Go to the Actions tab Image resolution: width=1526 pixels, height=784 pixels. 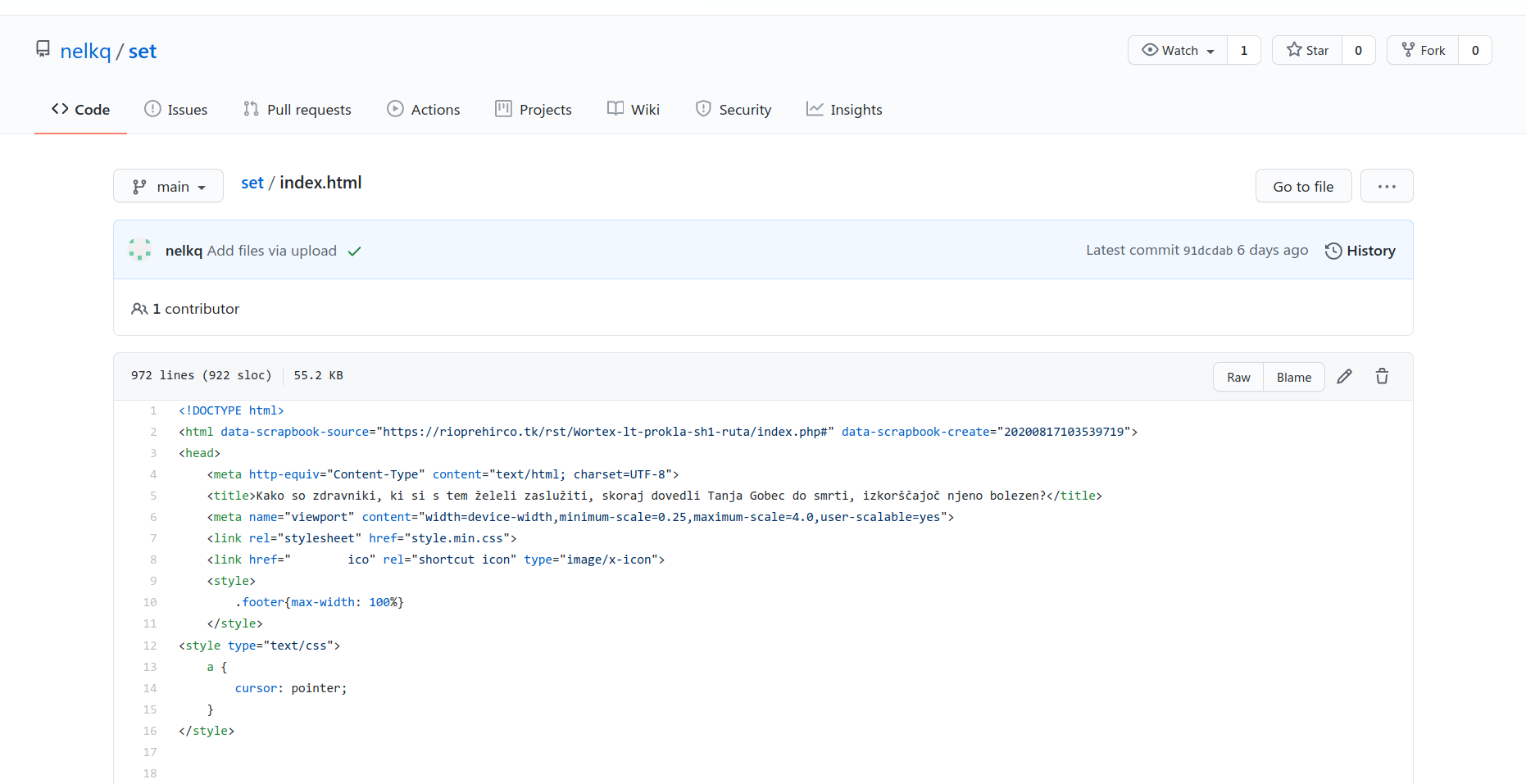pyautogui.click(x=423, y=109)
